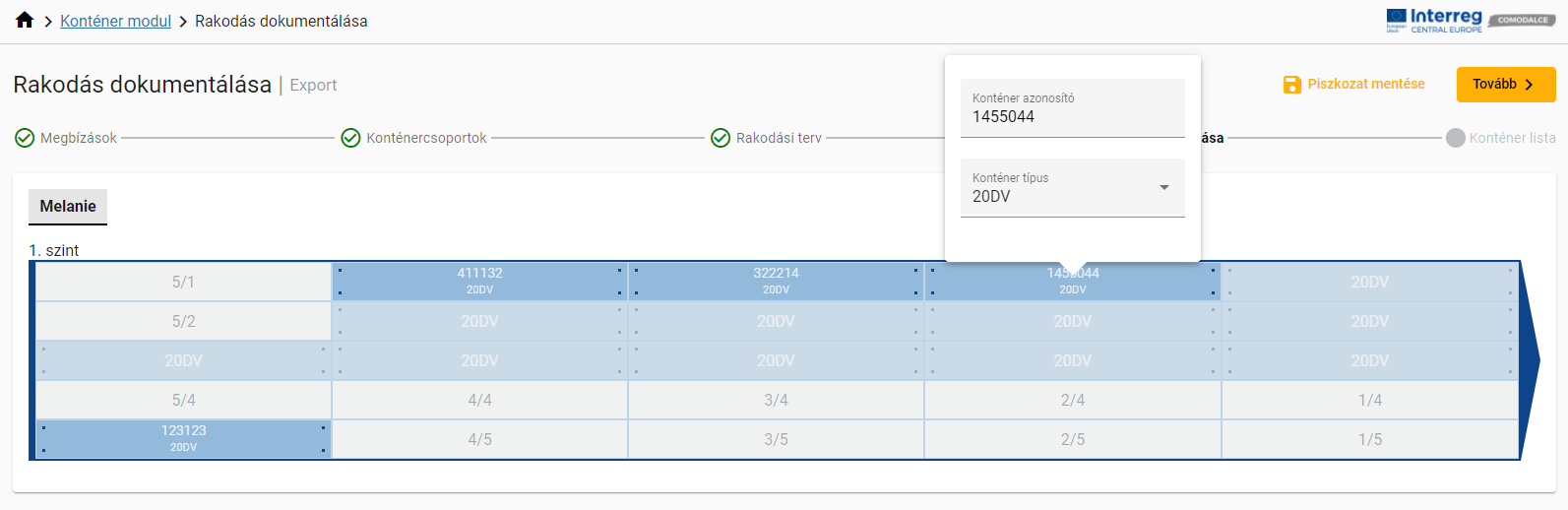Open the Konténer modul breadcrumb link
Screen dimensions: 1568x510
coord(115,21)
